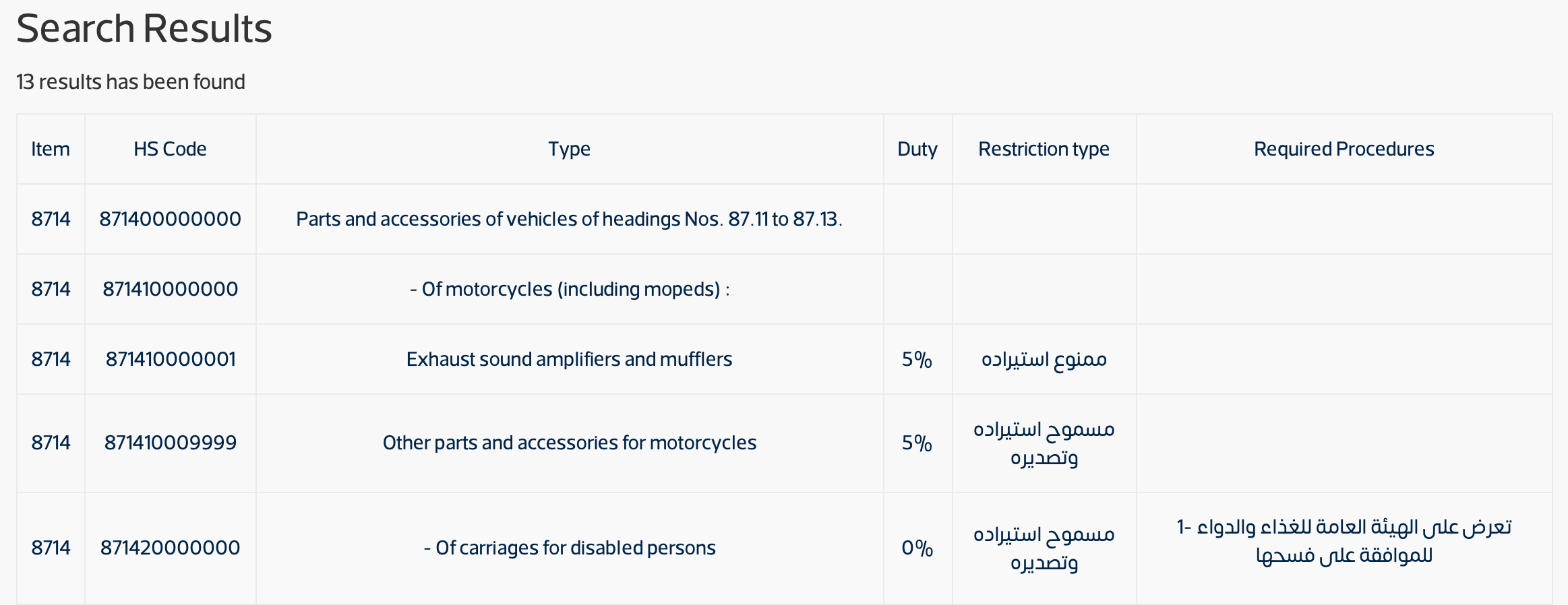The height and width of the screenshot is (605, 1568).
Task: Click the Duty column header
Action: point(917,149)
